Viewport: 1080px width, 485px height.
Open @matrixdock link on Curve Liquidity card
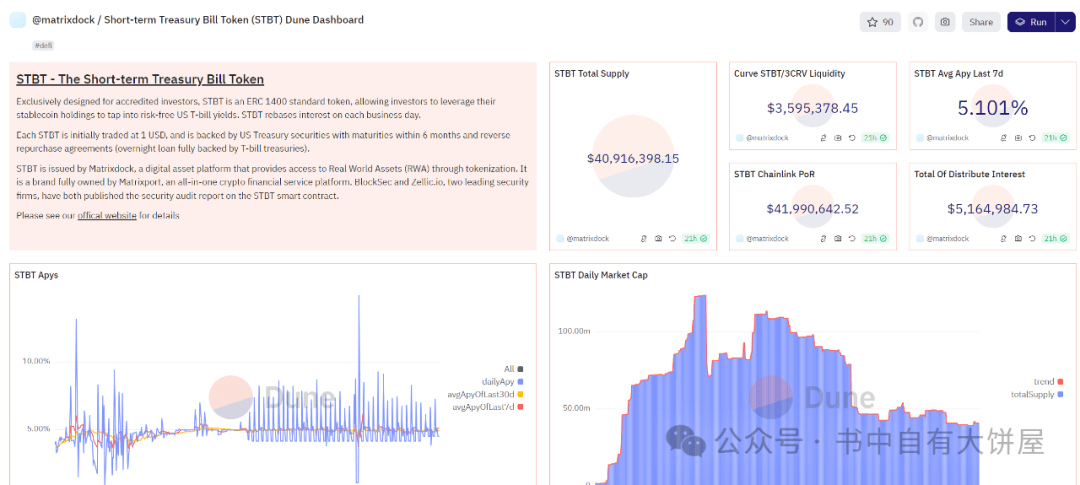tap(767, 138)
